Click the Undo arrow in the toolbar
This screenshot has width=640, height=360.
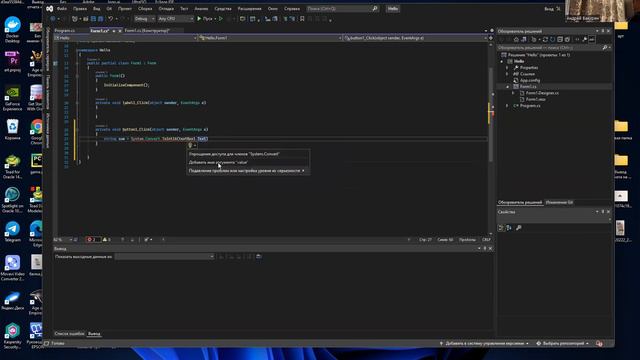pyautogui.click(x=110, y=19)
